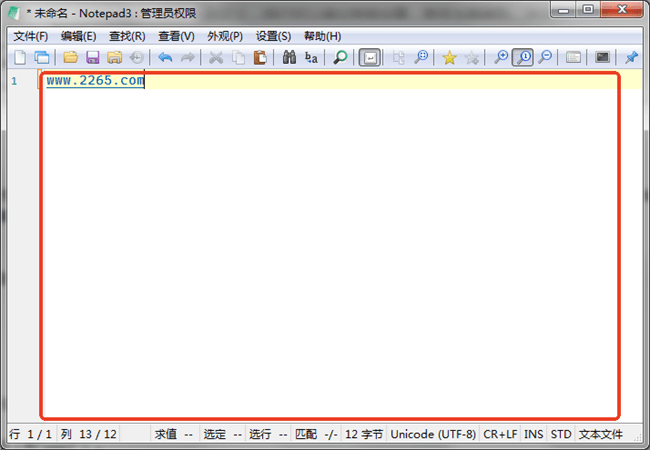The width and height of the screenshot is (650, 450).
Task: Click the Copy icon
Action: (x=238, y=57)
